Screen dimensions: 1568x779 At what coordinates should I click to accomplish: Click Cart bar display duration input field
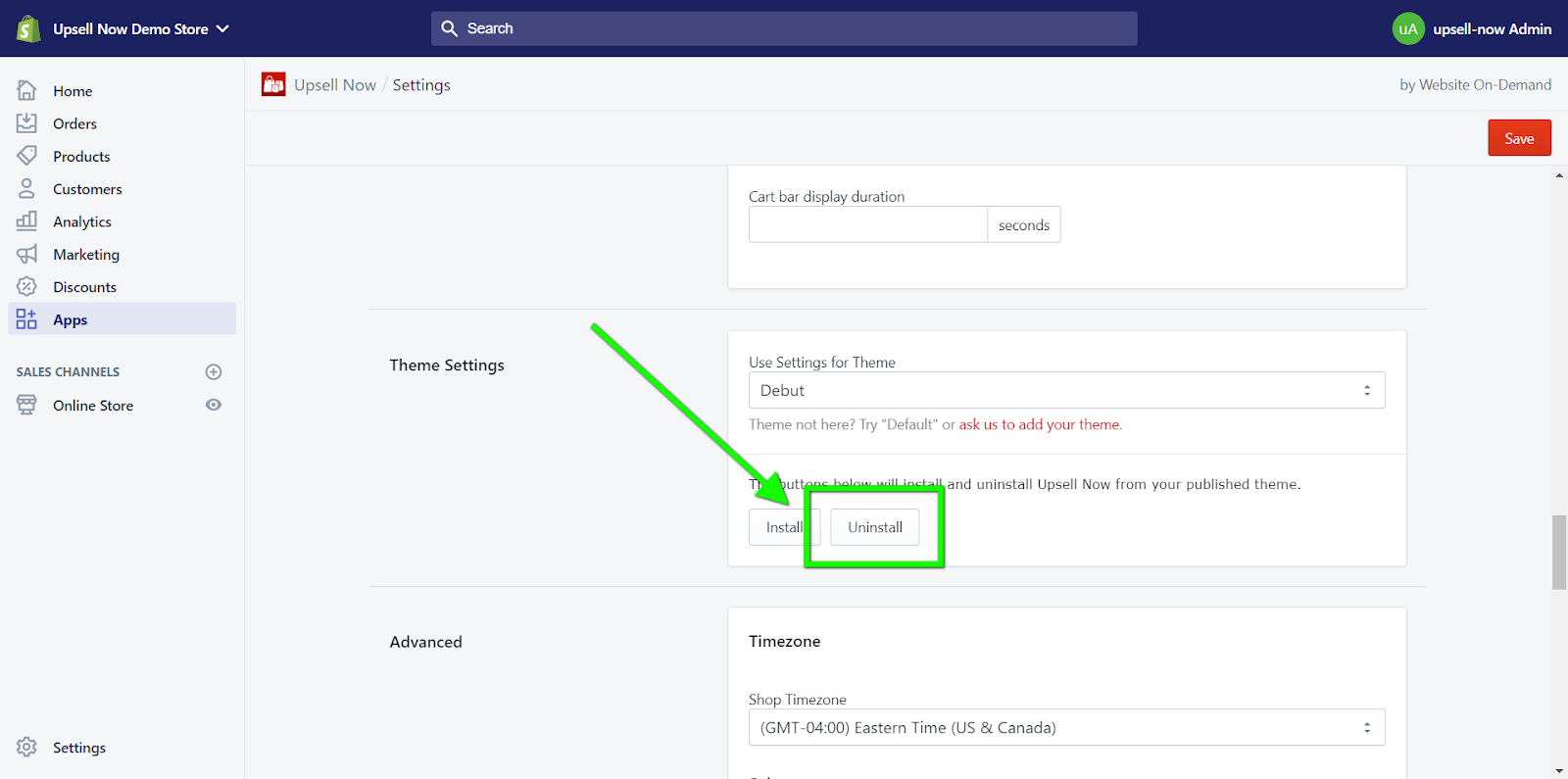[x=867, y=224]
